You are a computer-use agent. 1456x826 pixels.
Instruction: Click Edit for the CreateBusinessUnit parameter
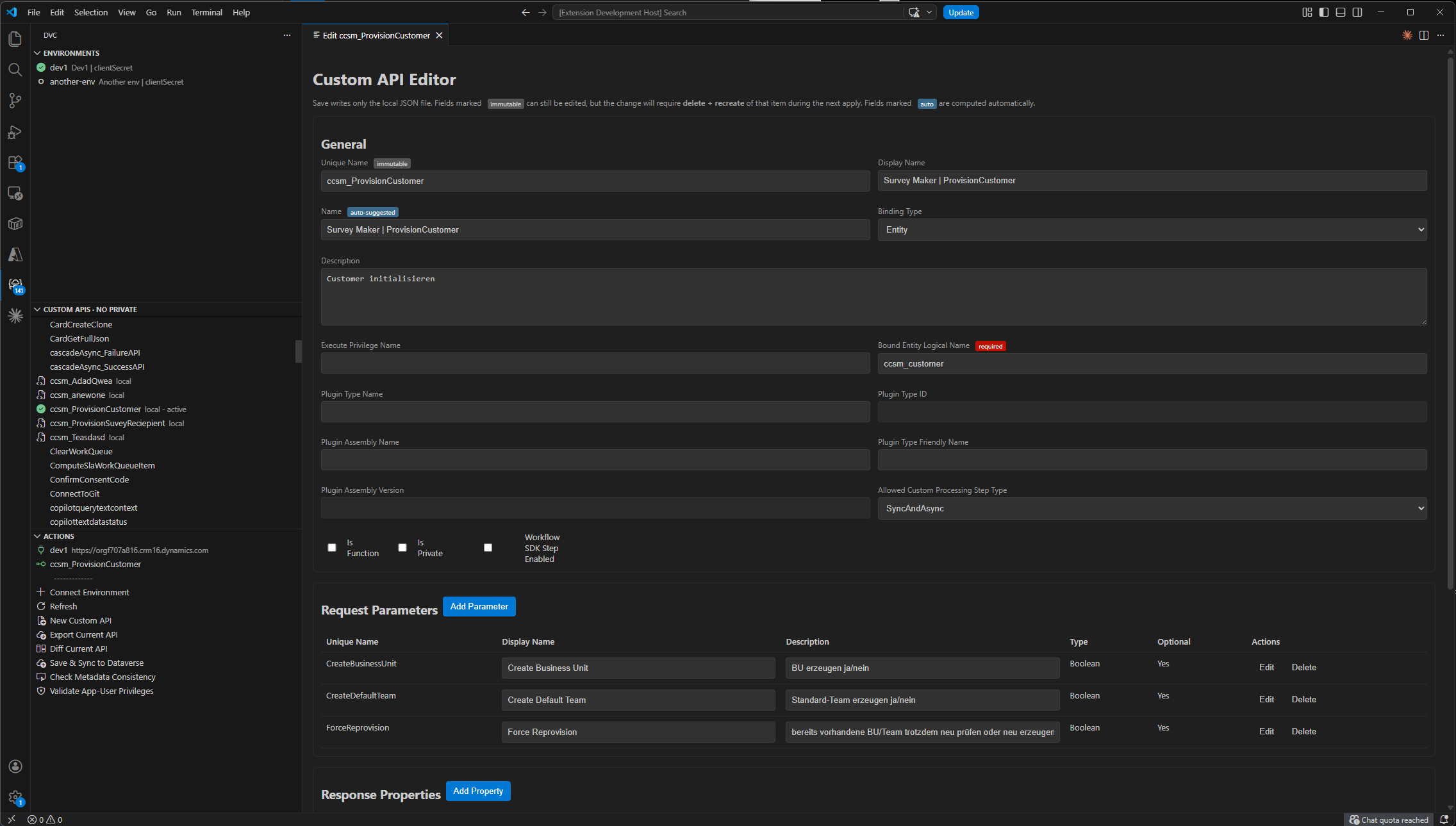tap(1266, 667)
